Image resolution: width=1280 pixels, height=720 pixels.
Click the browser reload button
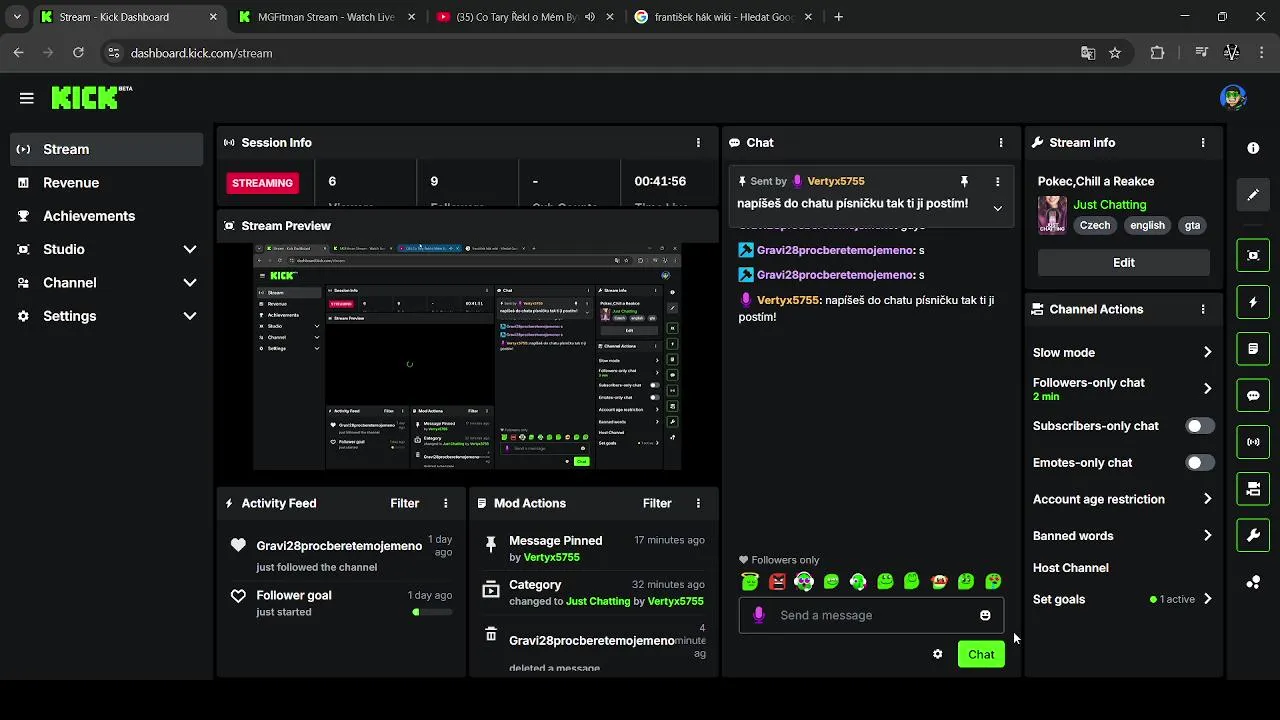(78, 53)
